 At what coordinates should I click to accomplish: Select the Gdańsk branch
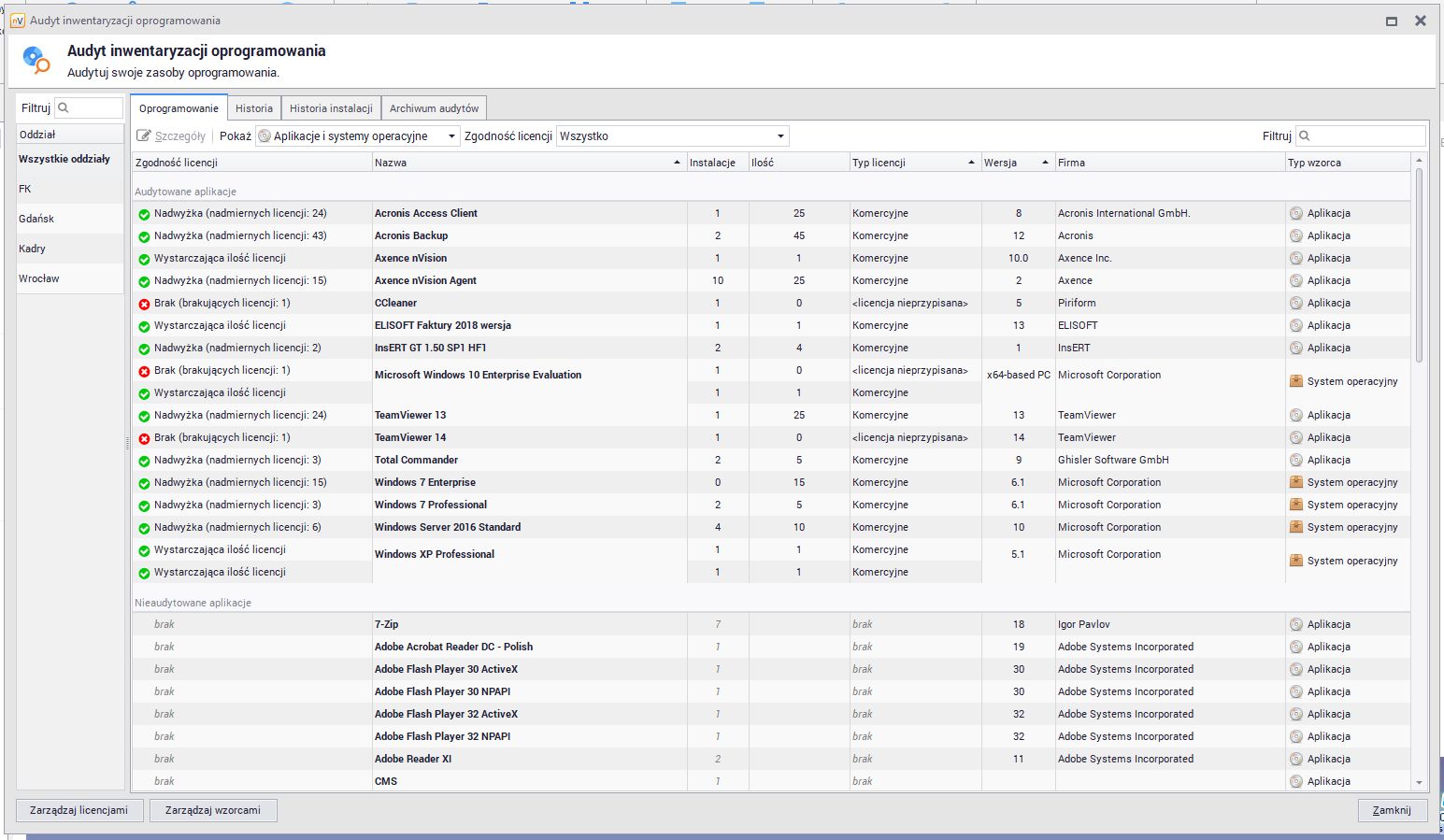70,219
